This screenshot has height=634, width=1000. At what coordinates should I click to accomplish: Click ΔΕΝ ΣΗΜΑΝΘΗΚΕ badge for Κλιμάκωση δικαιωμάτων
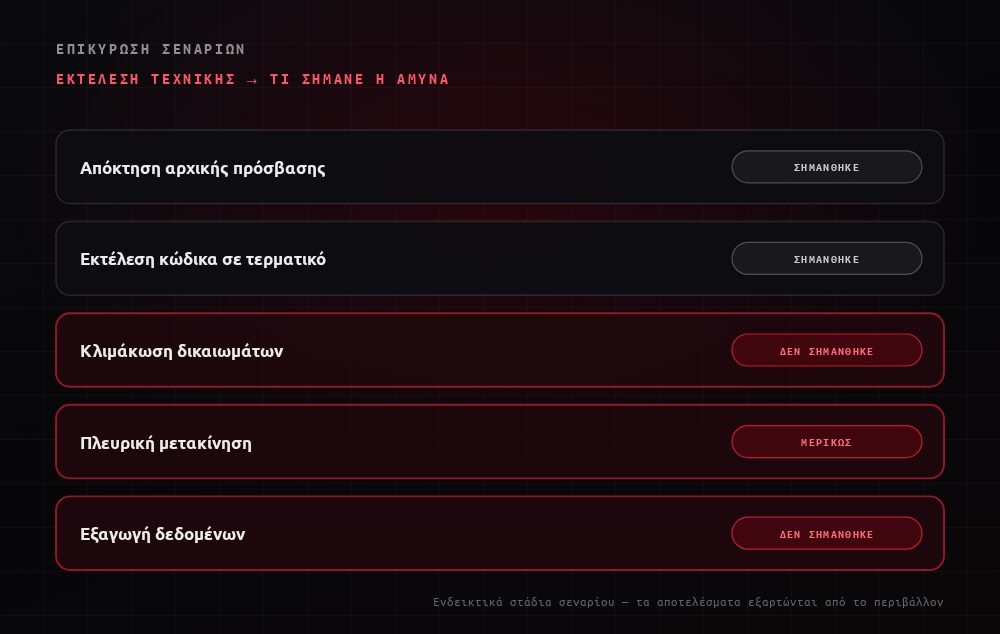tap(827, 350)
